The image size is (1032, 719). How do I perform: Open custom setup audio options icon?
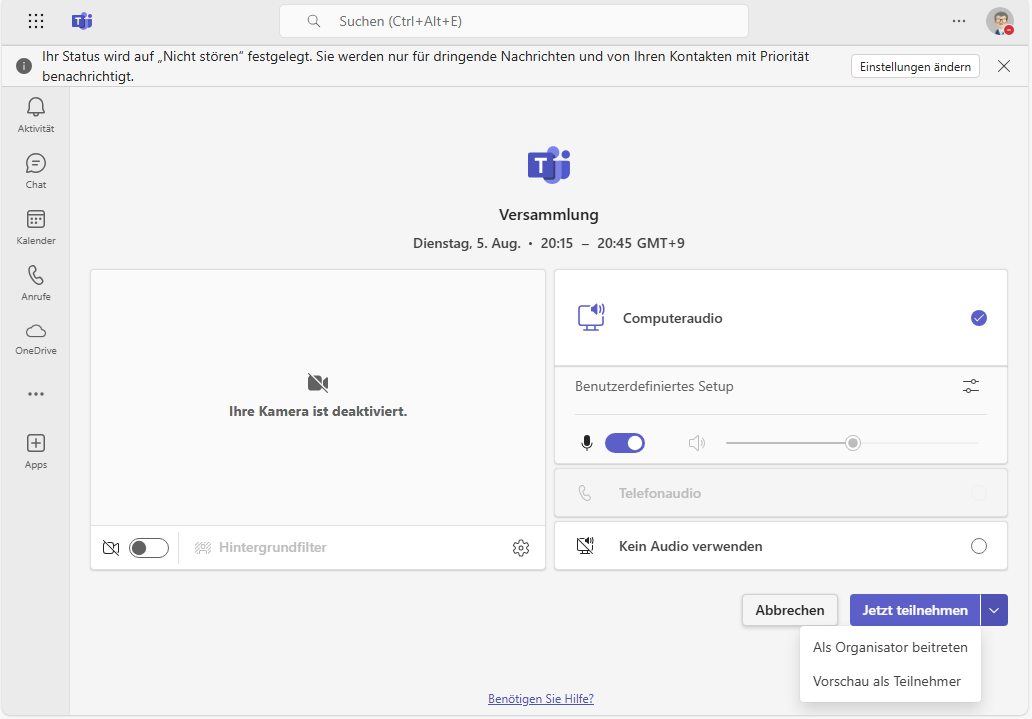tap(971, 386)
